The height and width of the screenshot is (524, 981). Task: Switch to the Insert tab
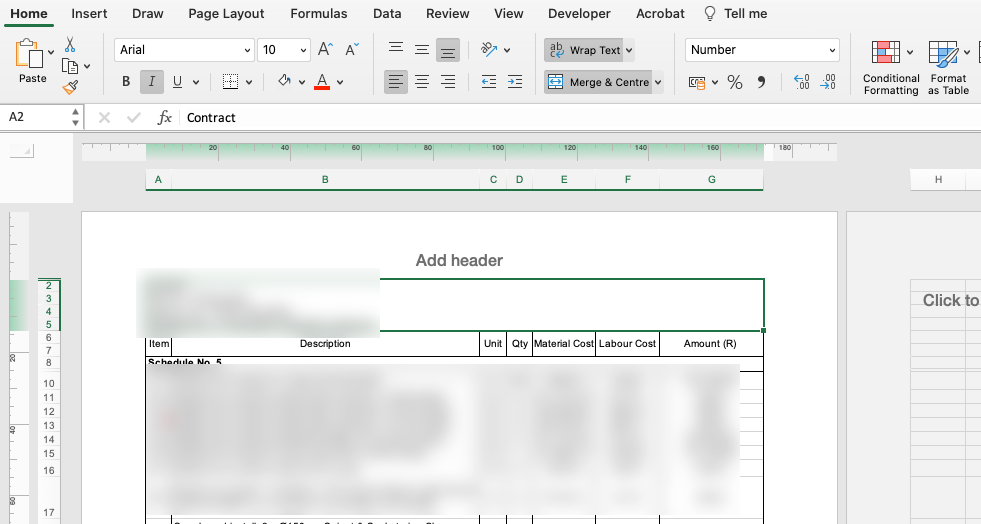[x=89, y=14]
